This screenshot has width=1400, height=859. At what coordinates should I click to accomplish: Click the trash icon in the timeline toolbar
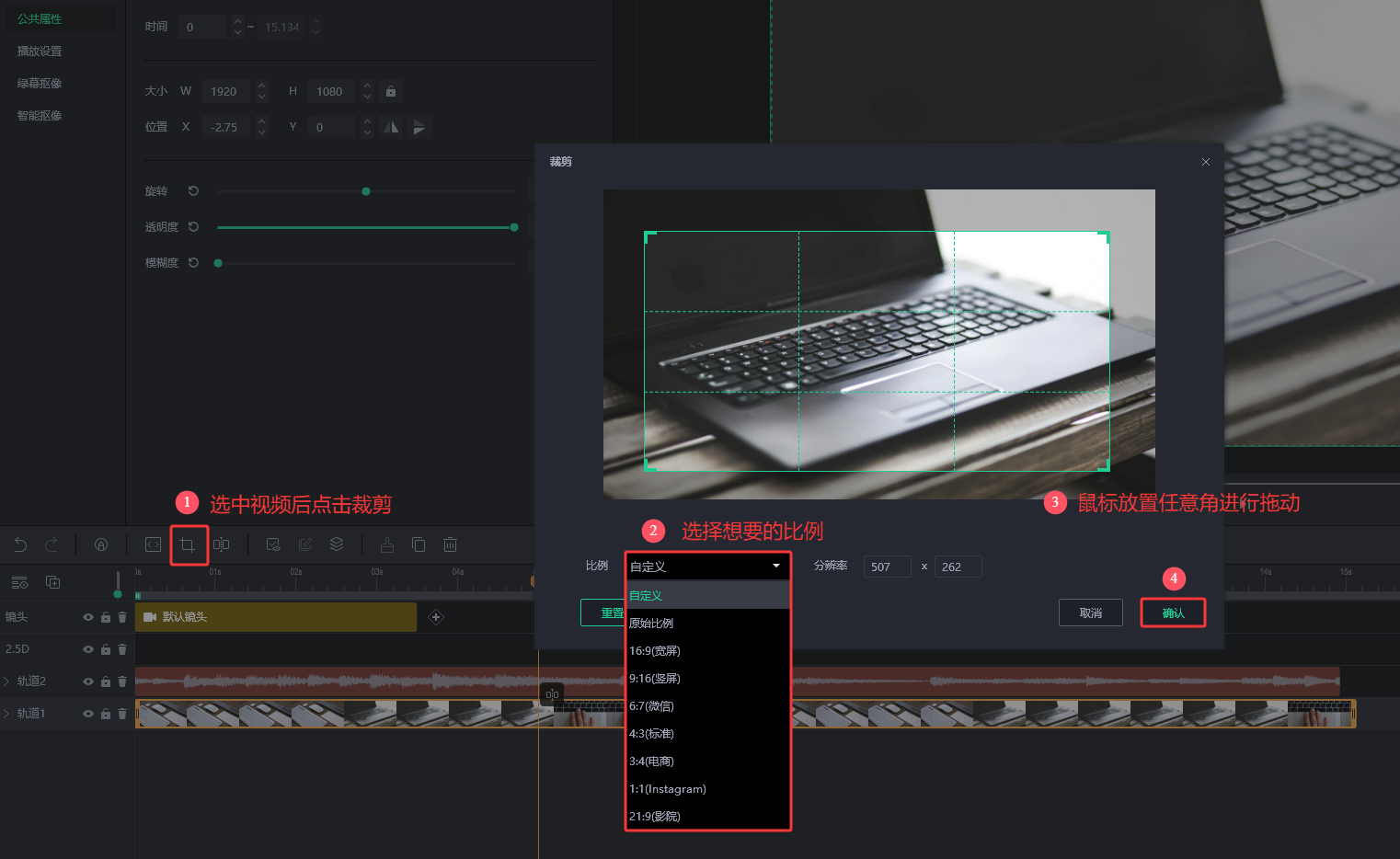(x=450, y=544)
